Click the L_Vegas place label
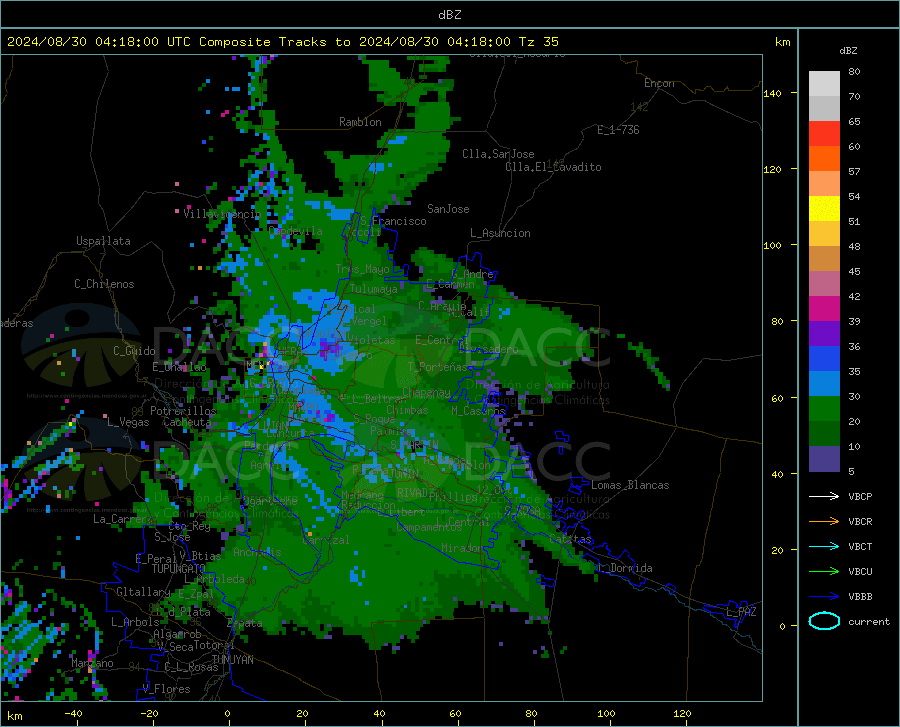 (128, 422)
